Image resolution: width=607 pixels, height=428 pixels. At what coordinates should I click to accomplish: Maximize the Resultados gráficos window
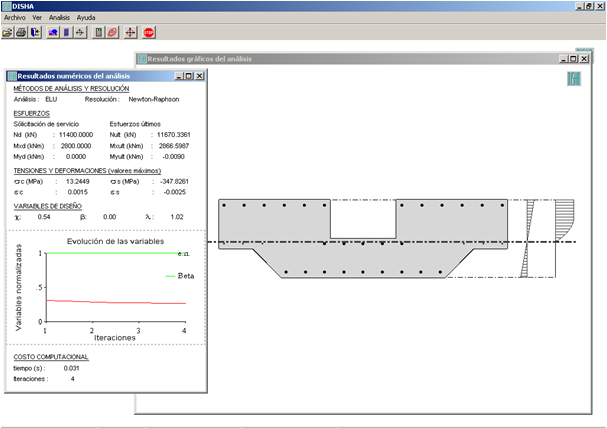[x=573, y=59]
